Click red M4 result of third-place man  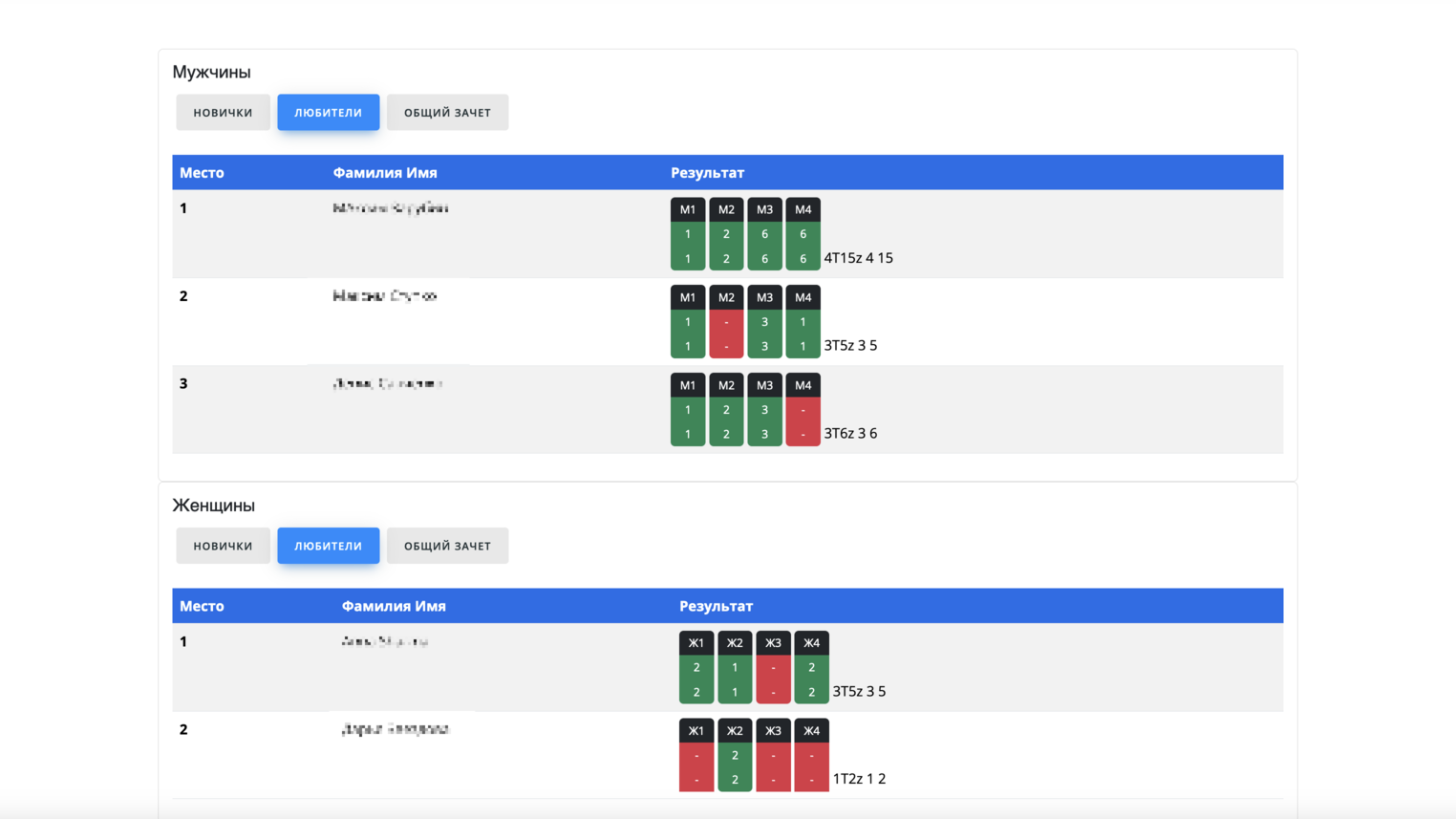(803, 422)
